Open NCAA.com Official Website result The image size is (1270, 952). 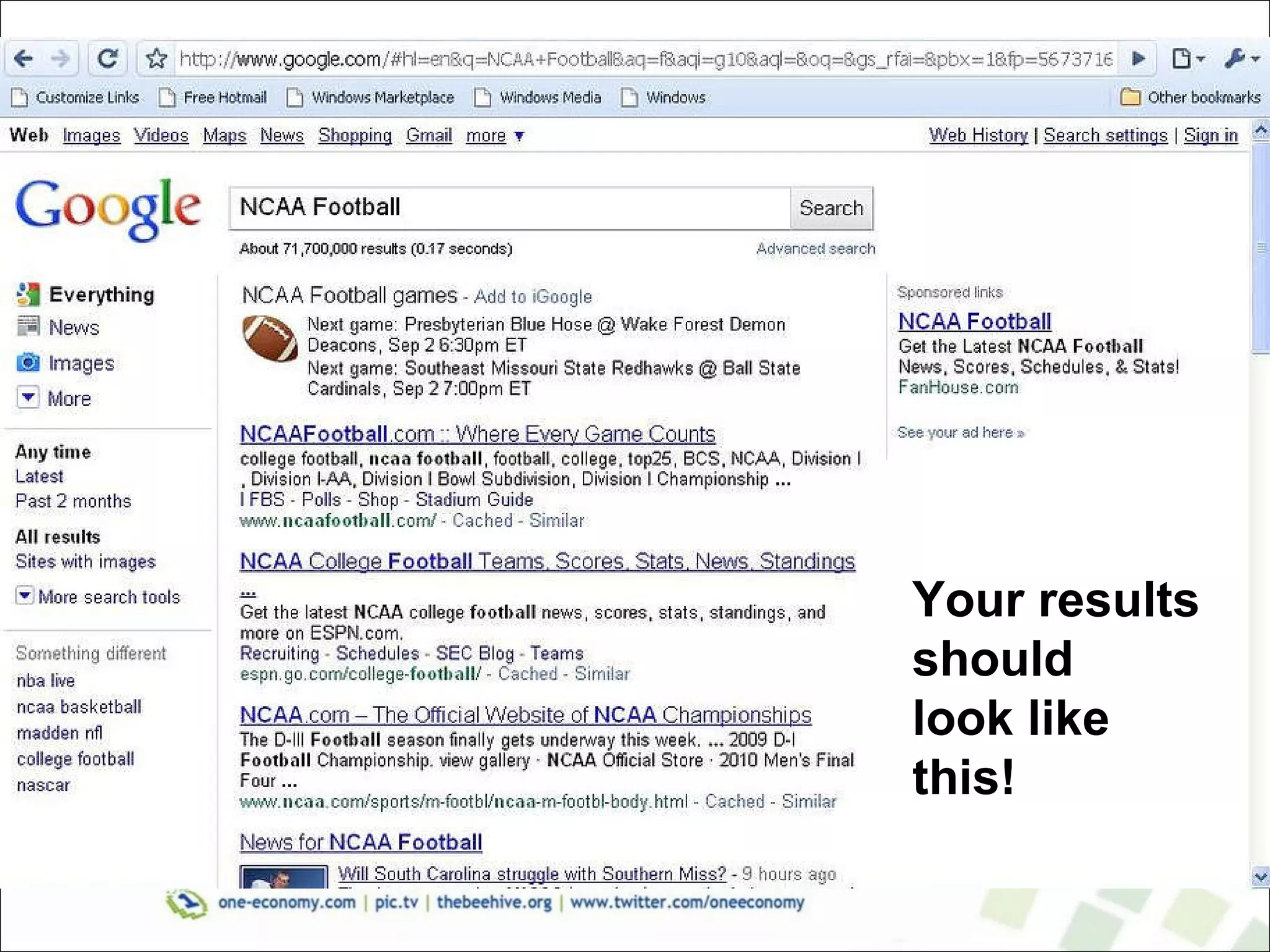point(525,715)
